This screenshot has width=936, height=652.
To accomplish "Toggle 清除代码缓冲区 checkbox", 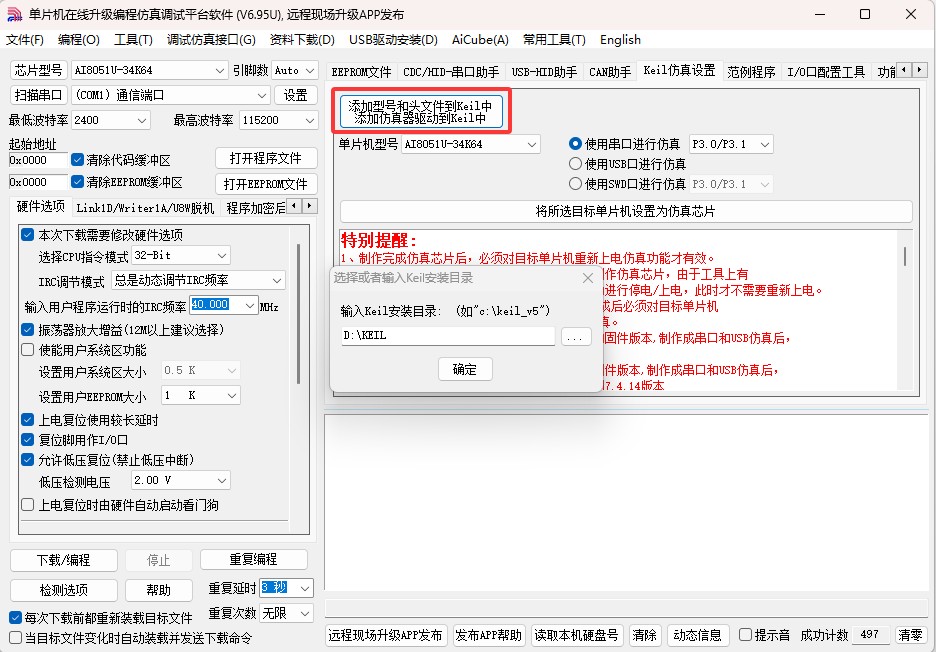I will coord(77,160).
